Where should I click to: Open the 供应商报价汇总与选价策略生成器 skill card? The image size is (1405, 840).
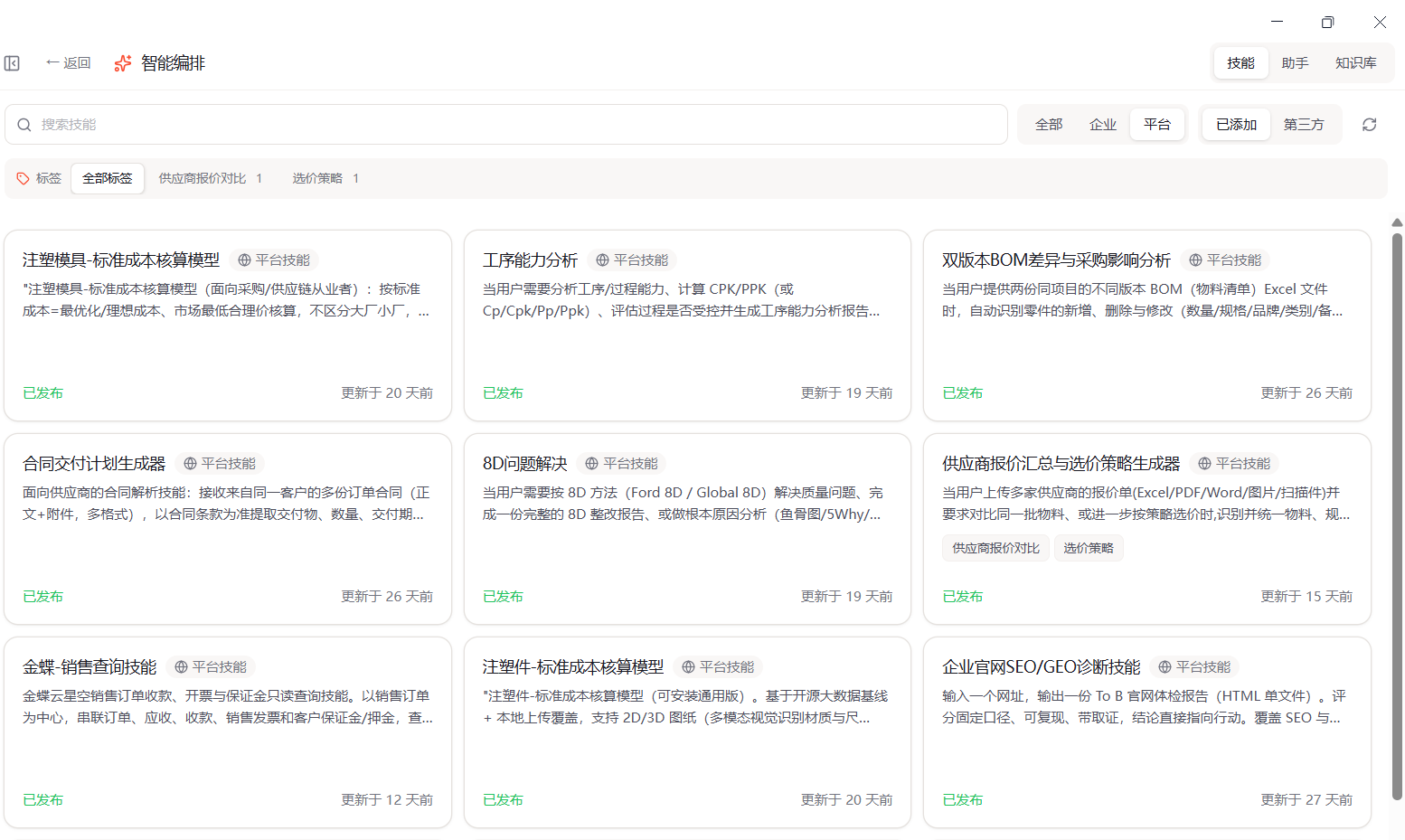pyautogui.click(x=1146, y=529)
